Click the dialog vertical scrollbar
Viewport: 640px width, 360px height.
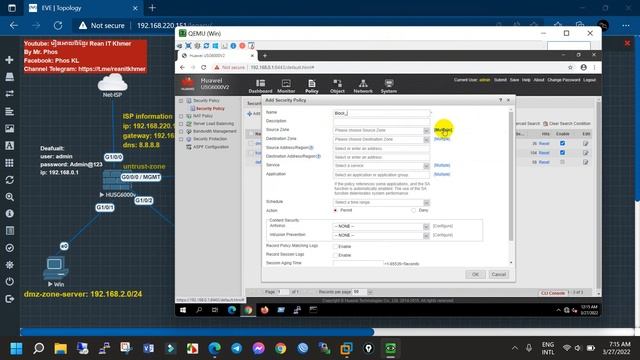click(x=511, y=176)
